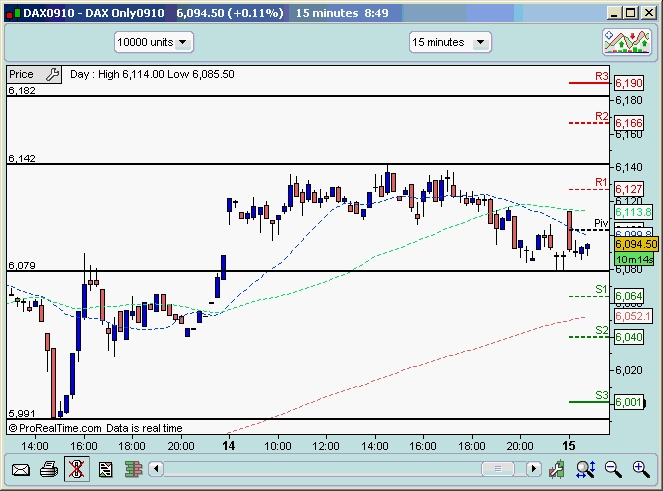The width and height of the screenshot is (663, 491).
Task: Click the printer icon to print chart
Action: click(x=49, y=469)
